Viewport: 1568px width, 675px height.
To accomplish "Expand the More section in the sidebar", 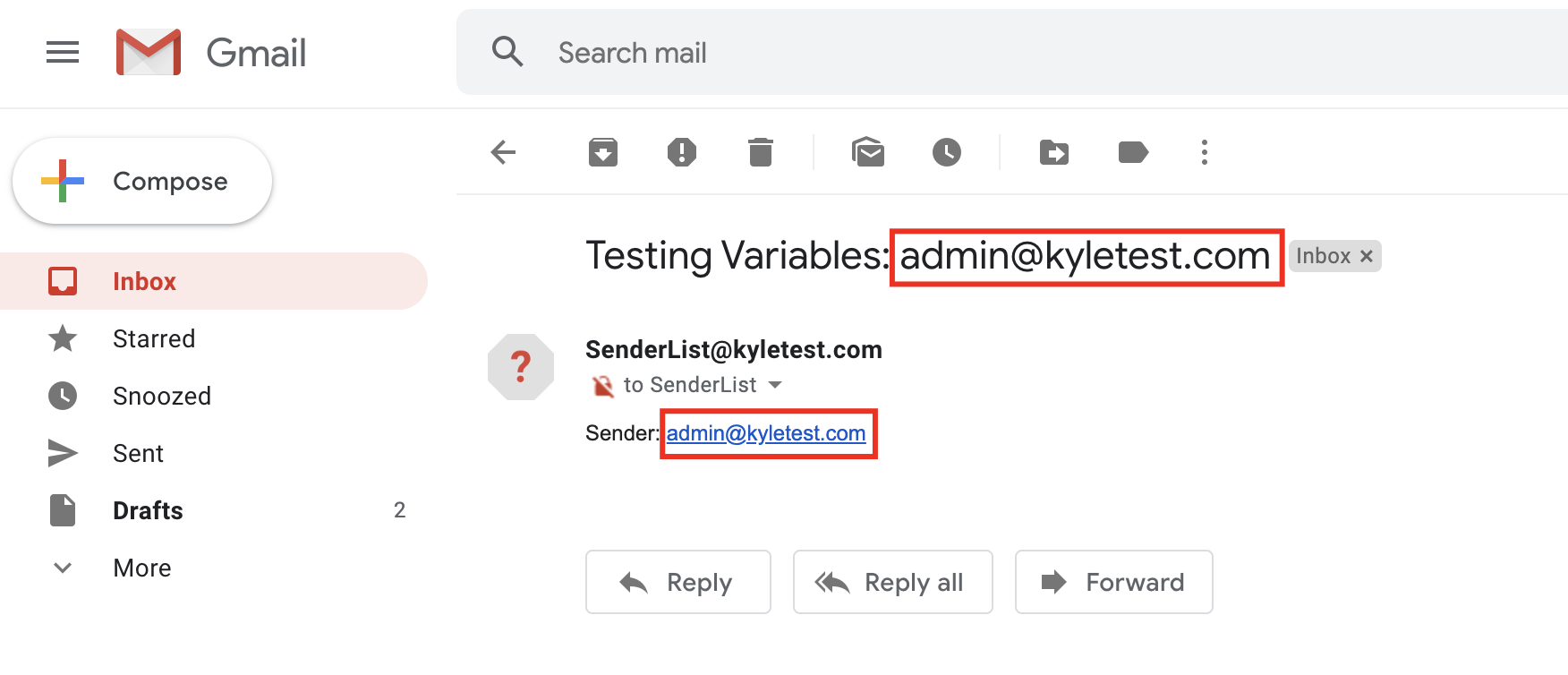I will 141,568.
